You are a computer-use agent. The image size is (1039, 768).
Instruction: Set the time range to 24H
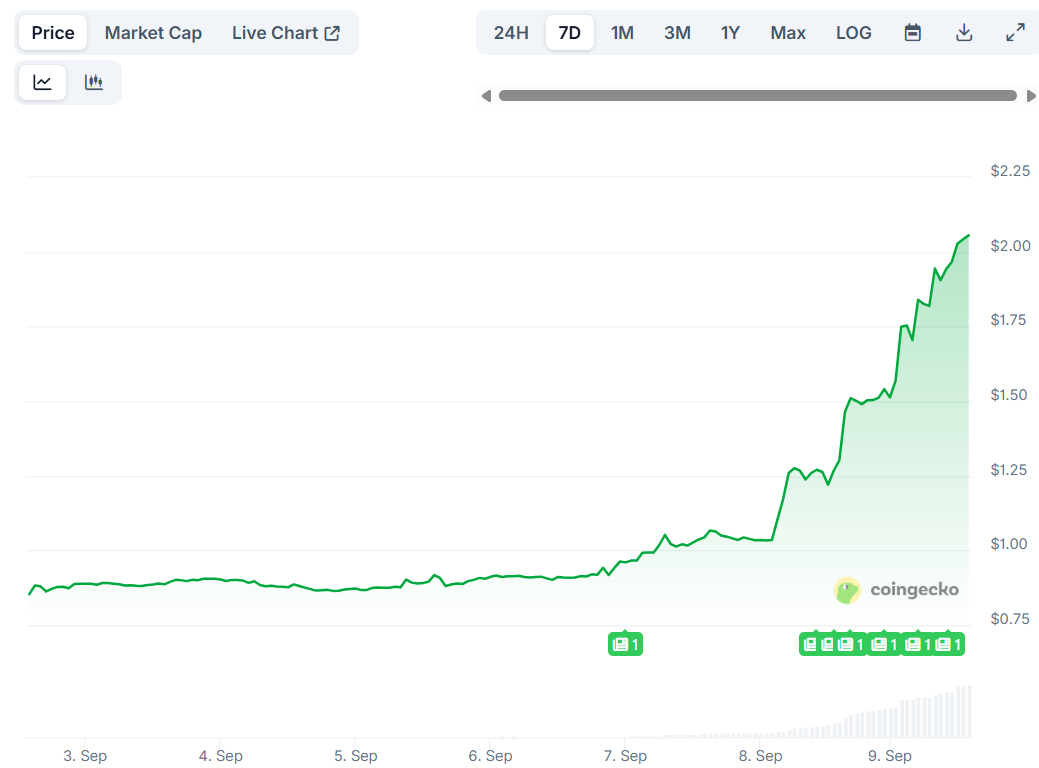[x=511, y=32]
